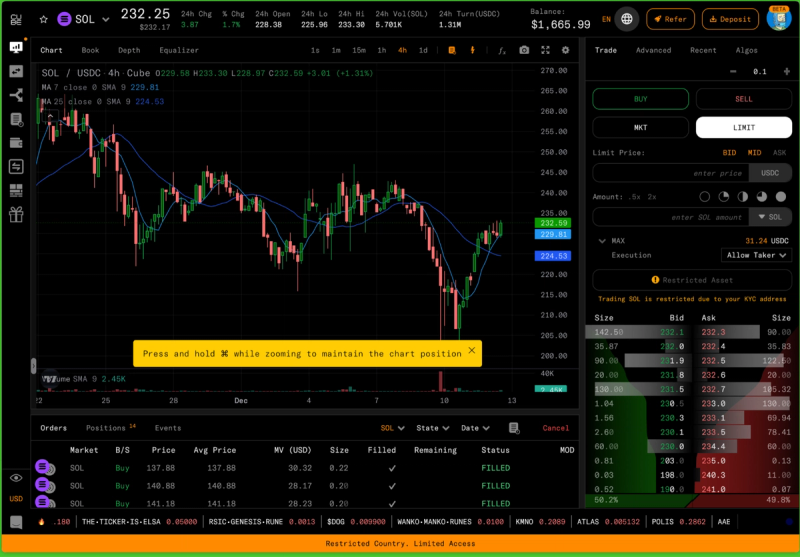The image size is (800, 557).
Task: Open the chart view sidebar icon
Action: [16, 47]
